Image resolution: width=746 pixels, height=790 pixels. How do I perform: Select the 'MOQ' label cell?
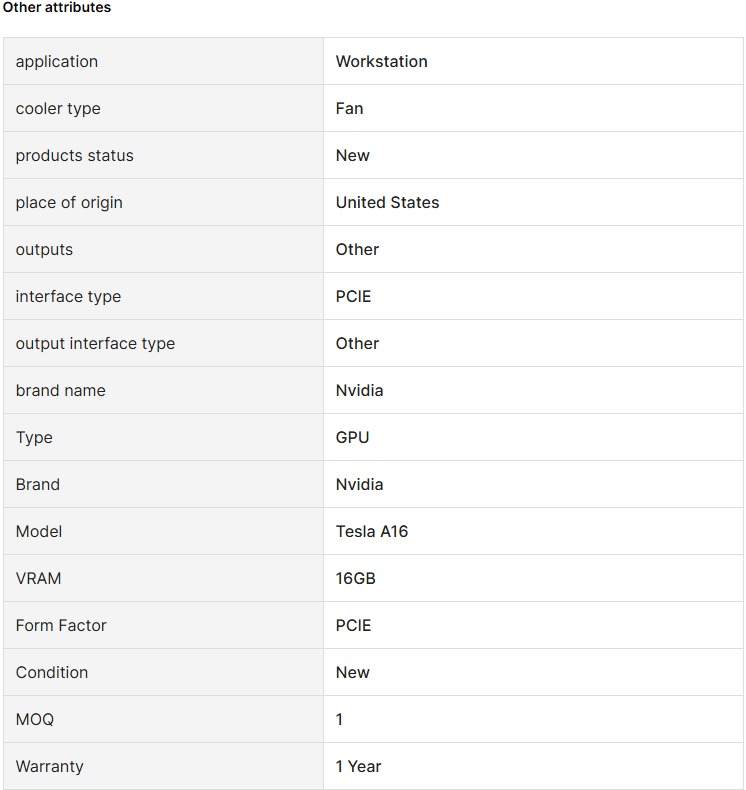(163, 719)
